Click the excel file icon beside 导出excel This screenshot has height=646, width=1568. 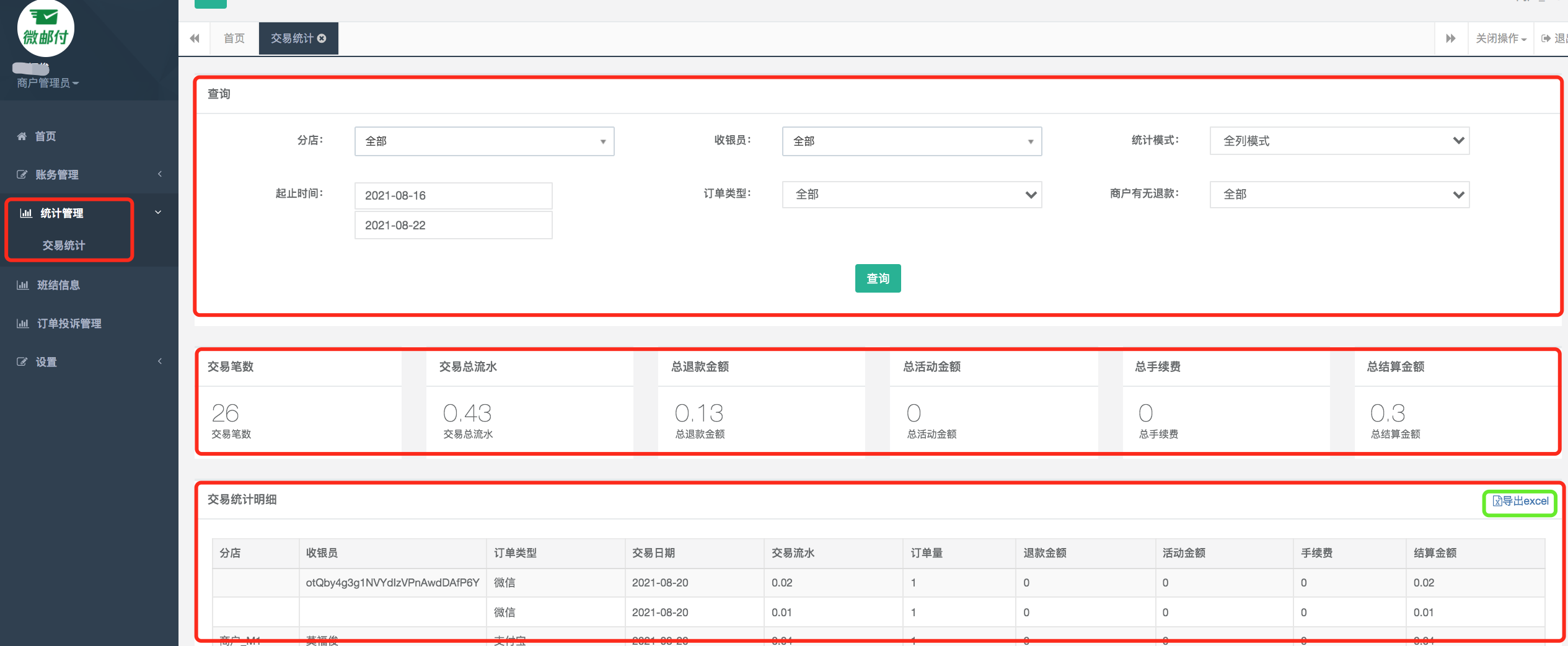[1497, 502]
